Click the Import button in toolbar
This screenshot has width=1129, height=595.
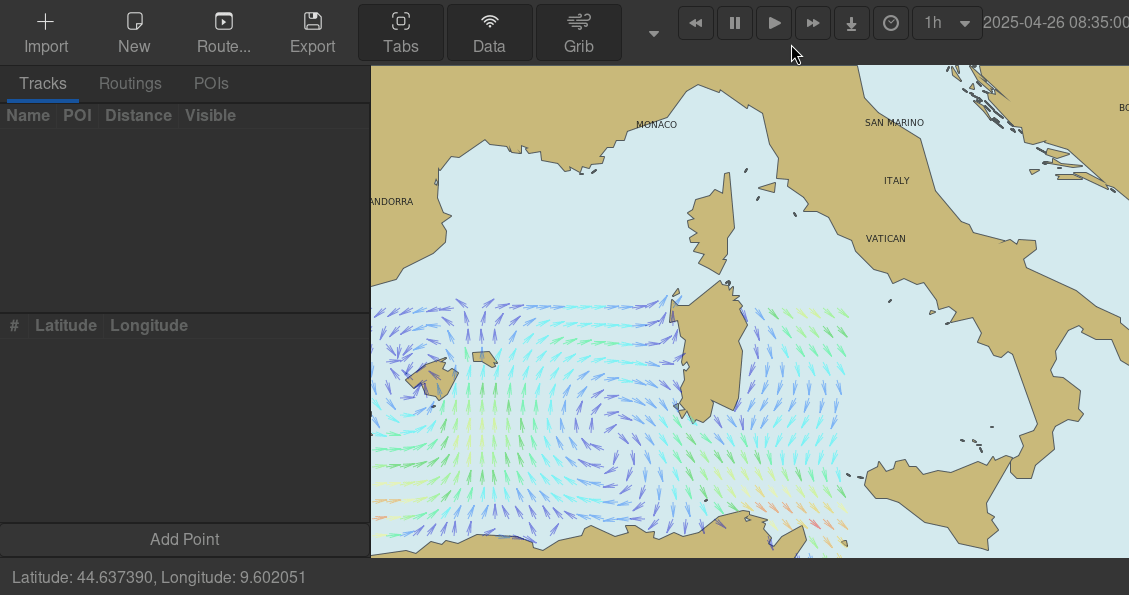coord(46,33)
